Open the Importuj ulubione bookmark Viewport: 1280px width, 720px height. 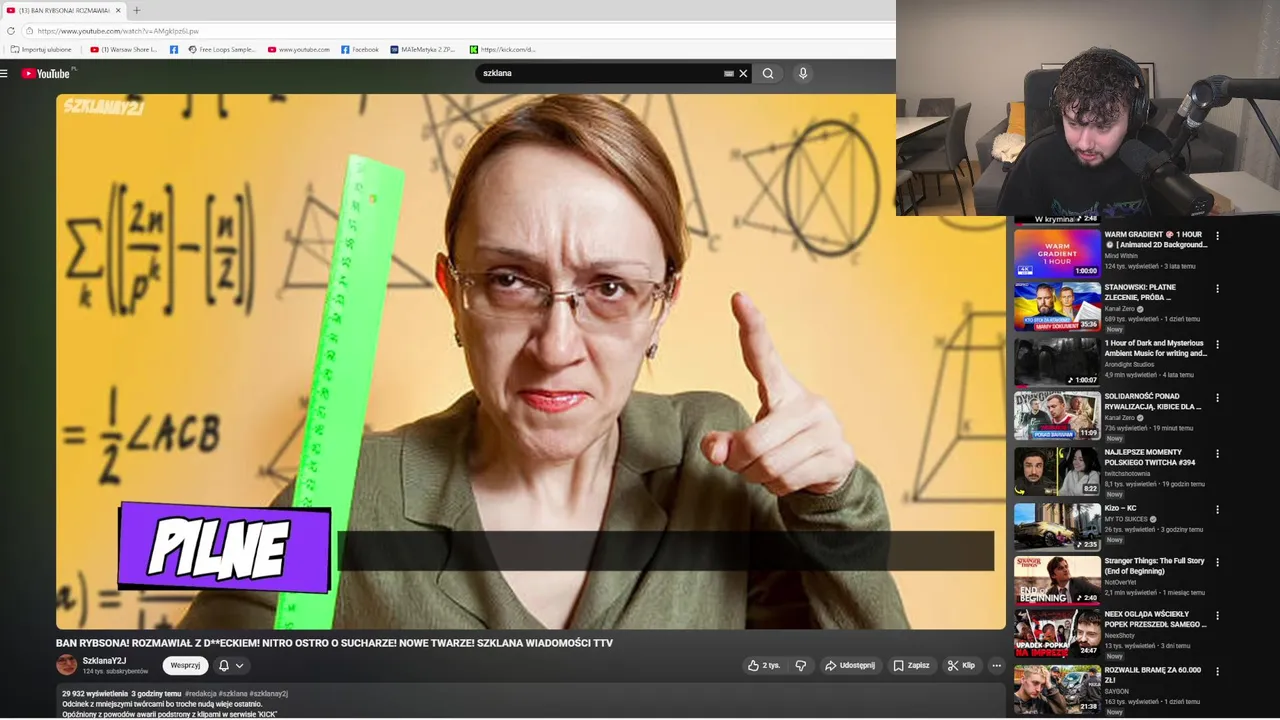click(x=41, y=49)
